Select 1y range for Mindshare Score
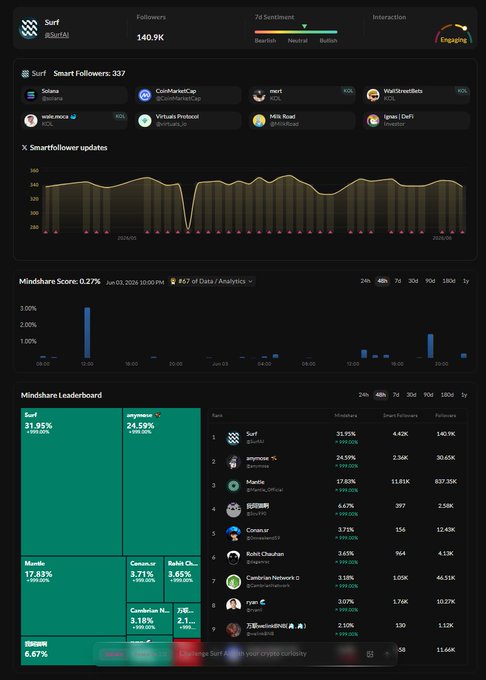Screen dimensions: 486x680 click(x=466, y=281)
